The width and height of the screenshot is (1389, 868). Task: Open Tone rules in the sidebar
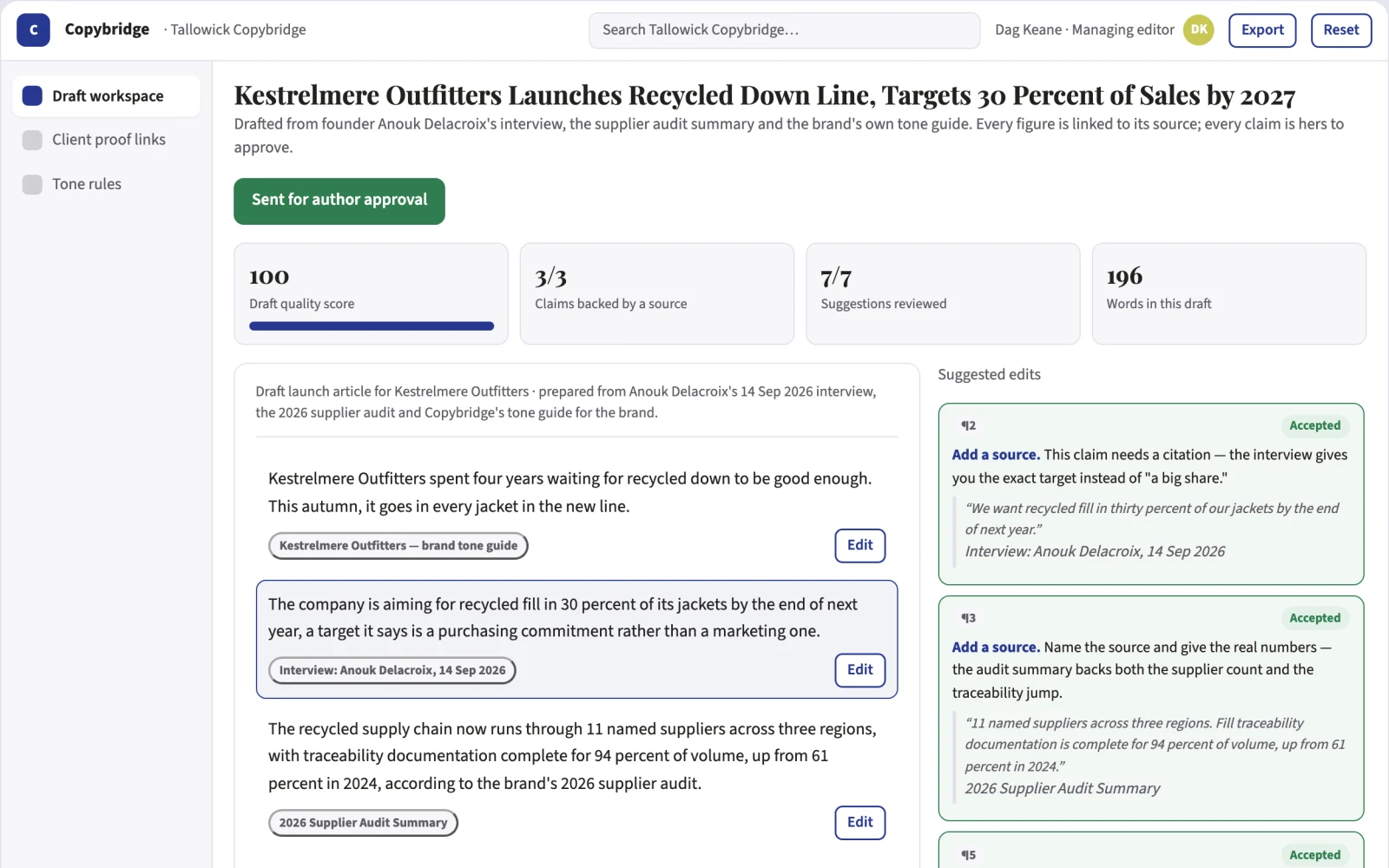point(106,184)
